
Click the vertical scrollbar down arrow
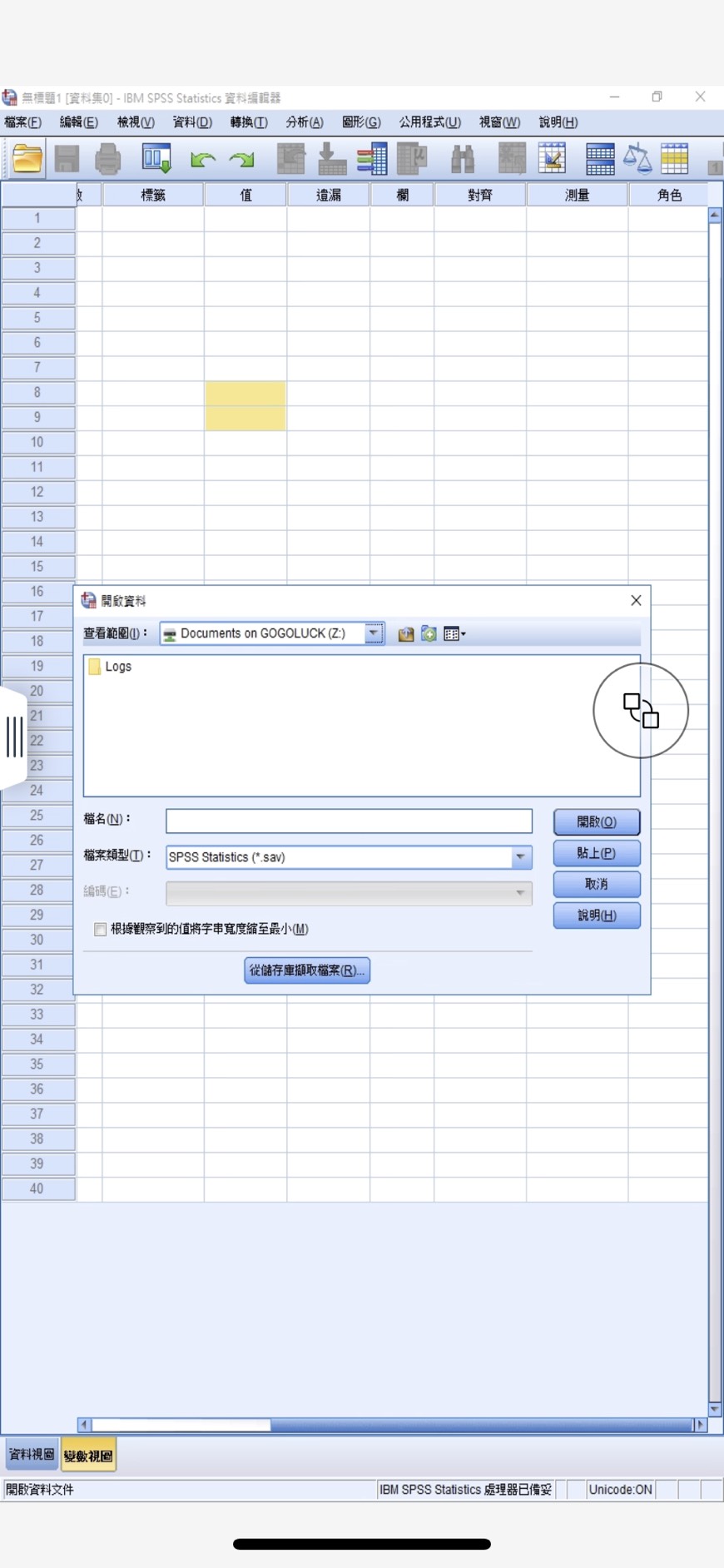click(x=715, y=1409)
